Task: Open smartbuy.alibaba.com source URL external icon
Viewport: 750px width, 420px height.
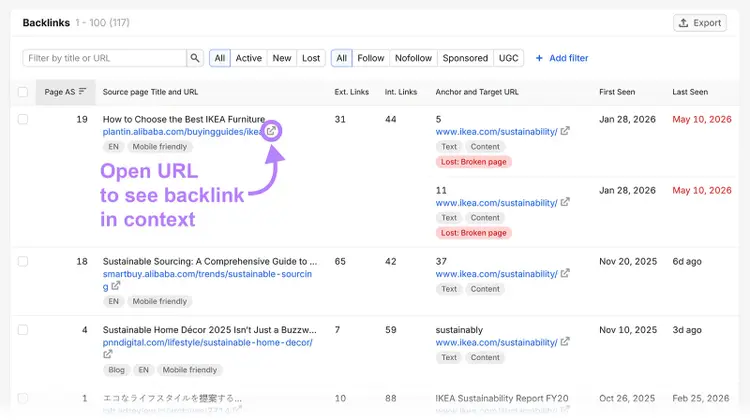Action: click(x=115, y=286)
